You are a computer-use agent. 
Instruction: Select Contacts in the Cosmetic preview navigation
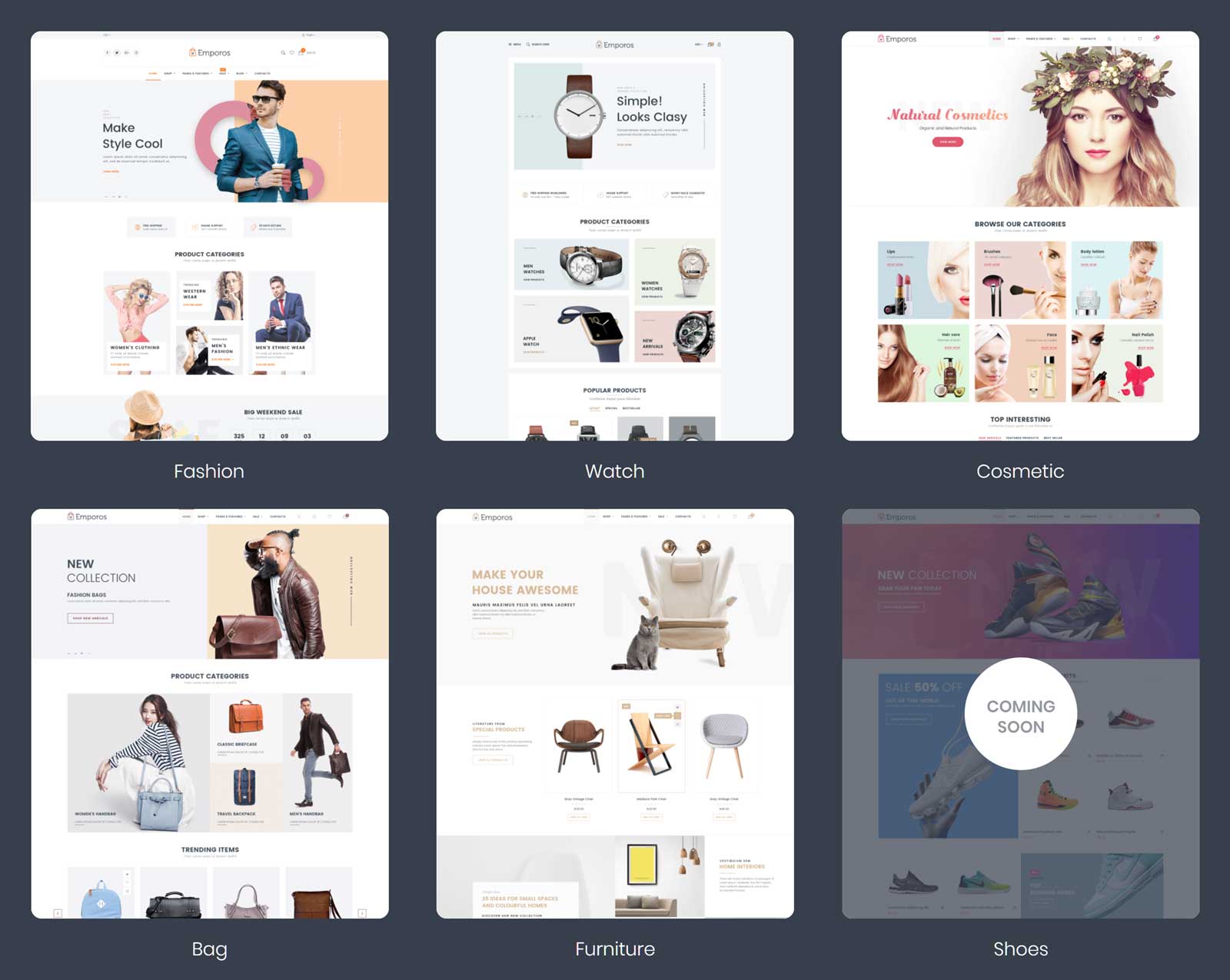point(1088,38)
